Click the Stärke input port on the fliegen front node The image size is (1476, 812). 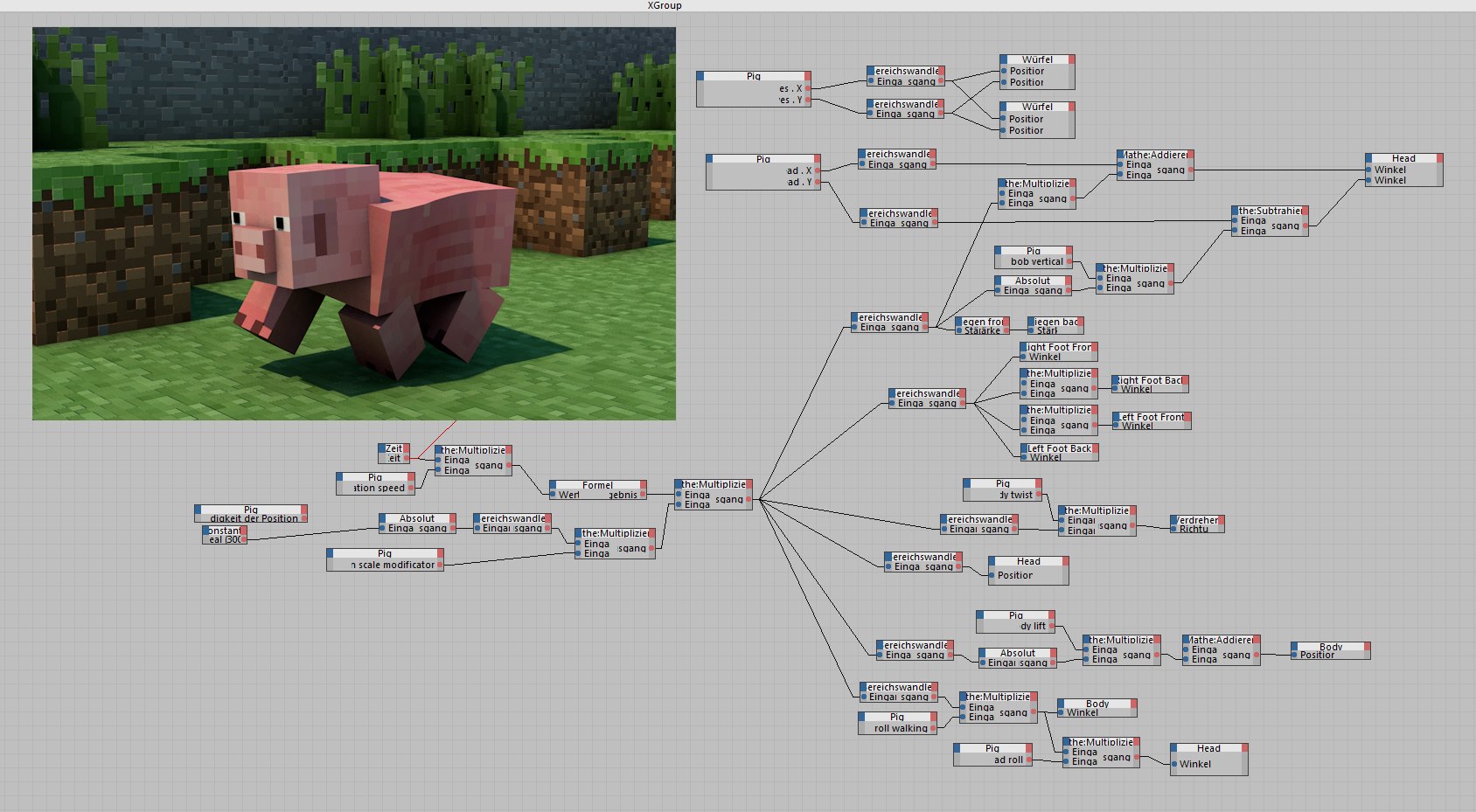(959, 330)
